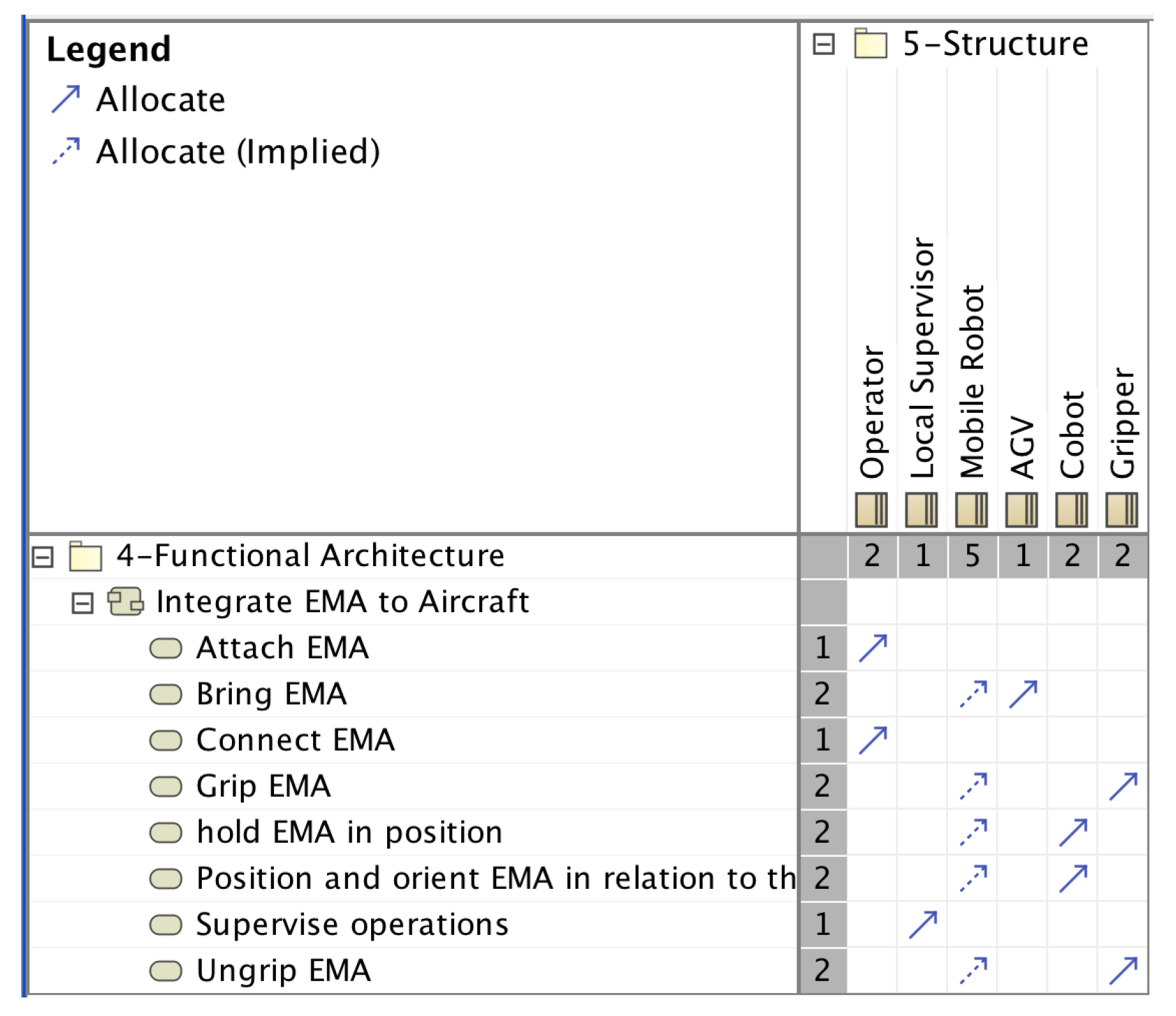Viewport: 1176px width, 1016px height.
Task: Click the 5-Structure folder icon
Action: click(871, 43)
